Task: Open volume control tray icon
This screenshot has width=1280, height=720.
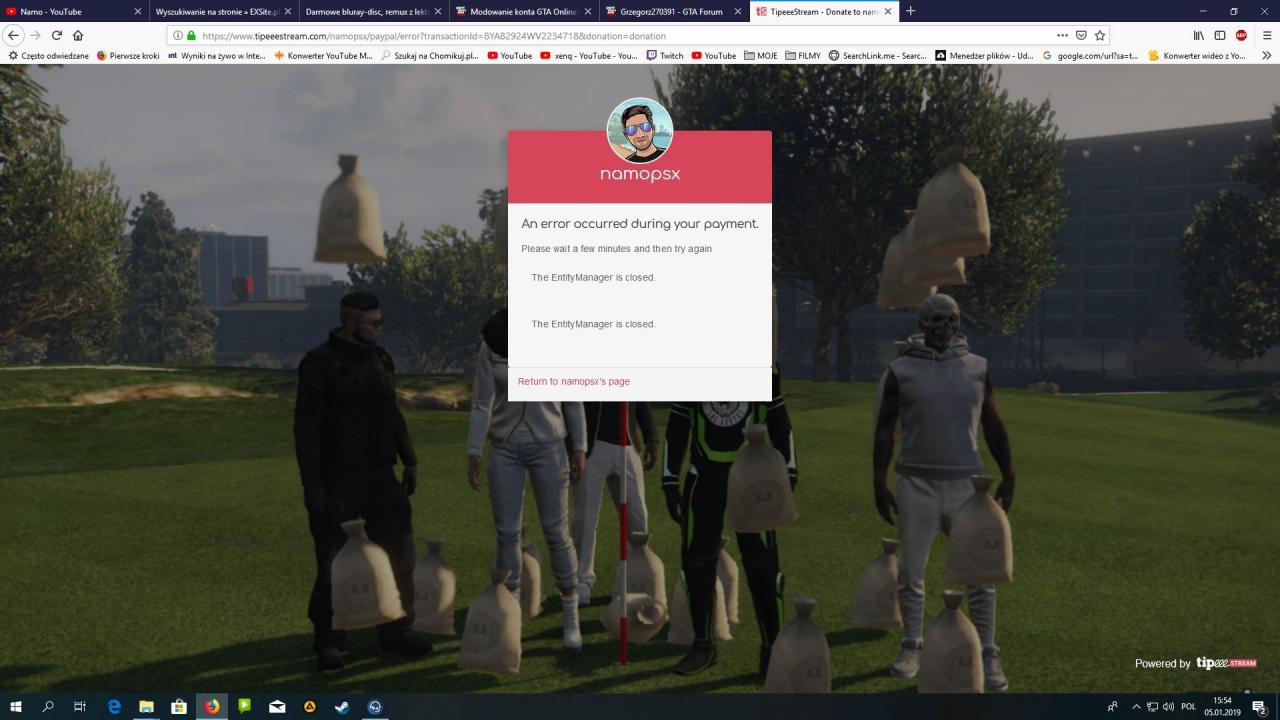Action: (x=1168, y=706)
